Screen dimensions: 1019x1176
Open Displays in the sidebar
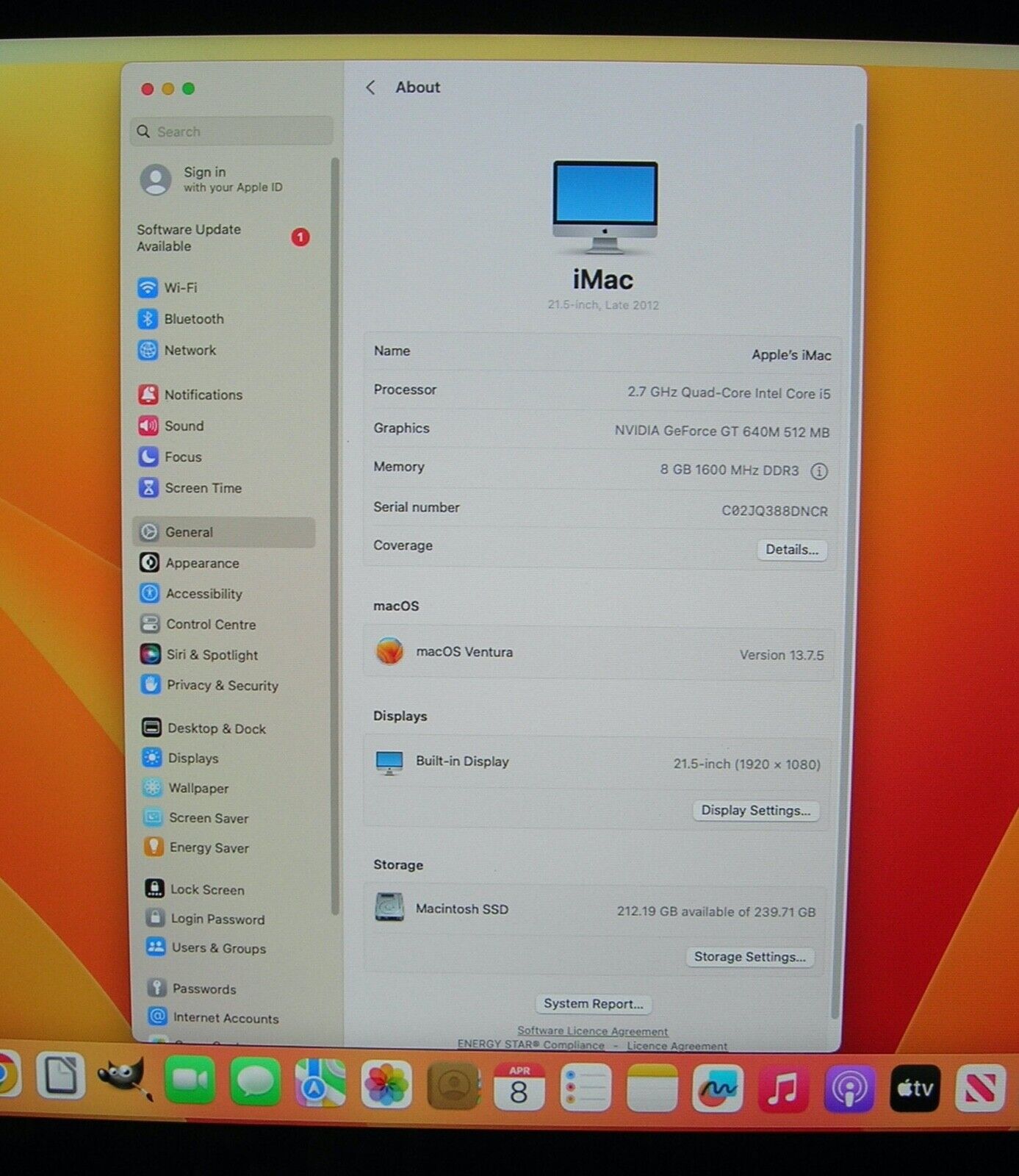point(181,759)
